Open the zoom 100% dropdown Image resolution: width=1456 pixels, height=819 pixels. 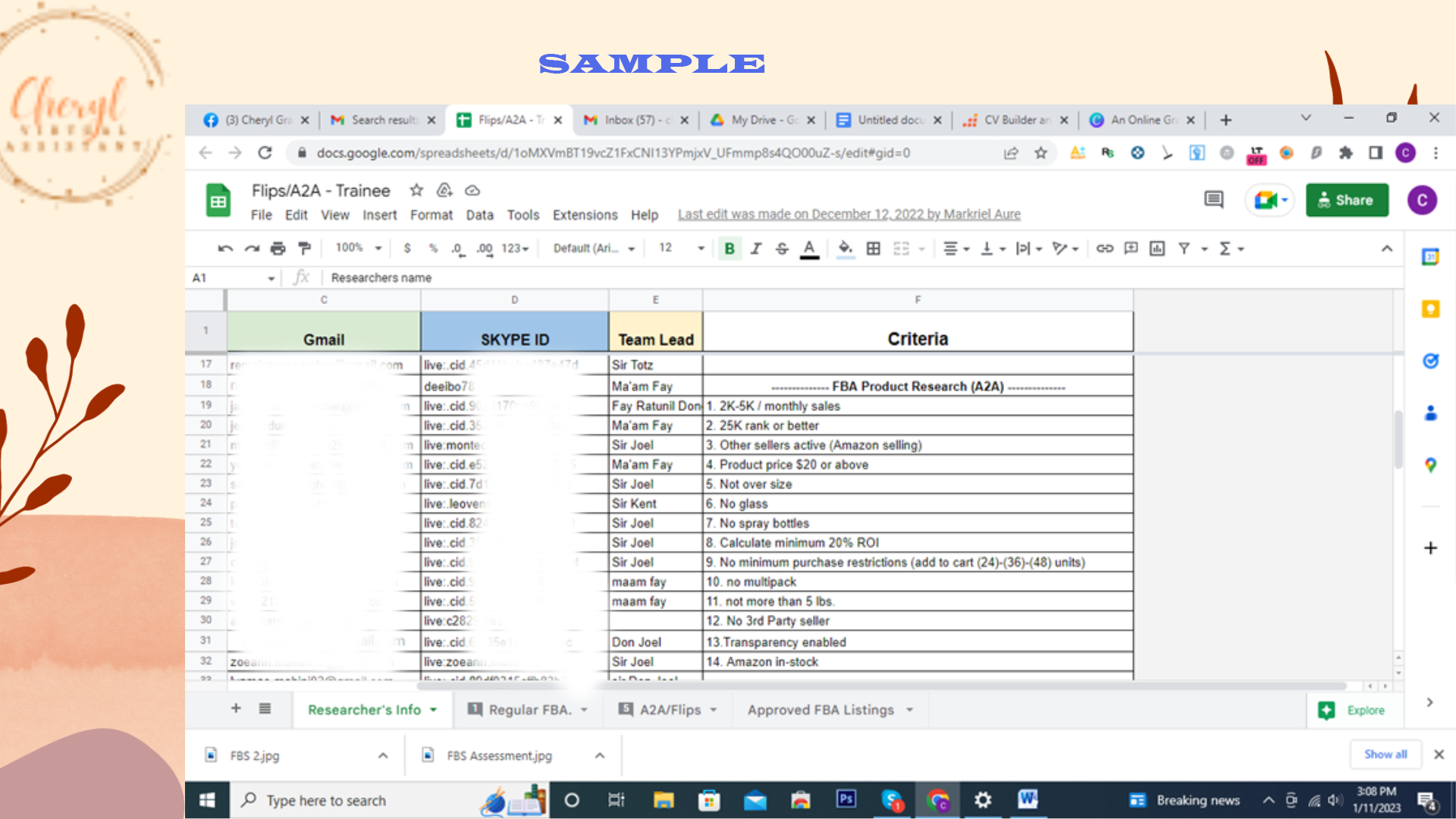[x=358, y=248]
